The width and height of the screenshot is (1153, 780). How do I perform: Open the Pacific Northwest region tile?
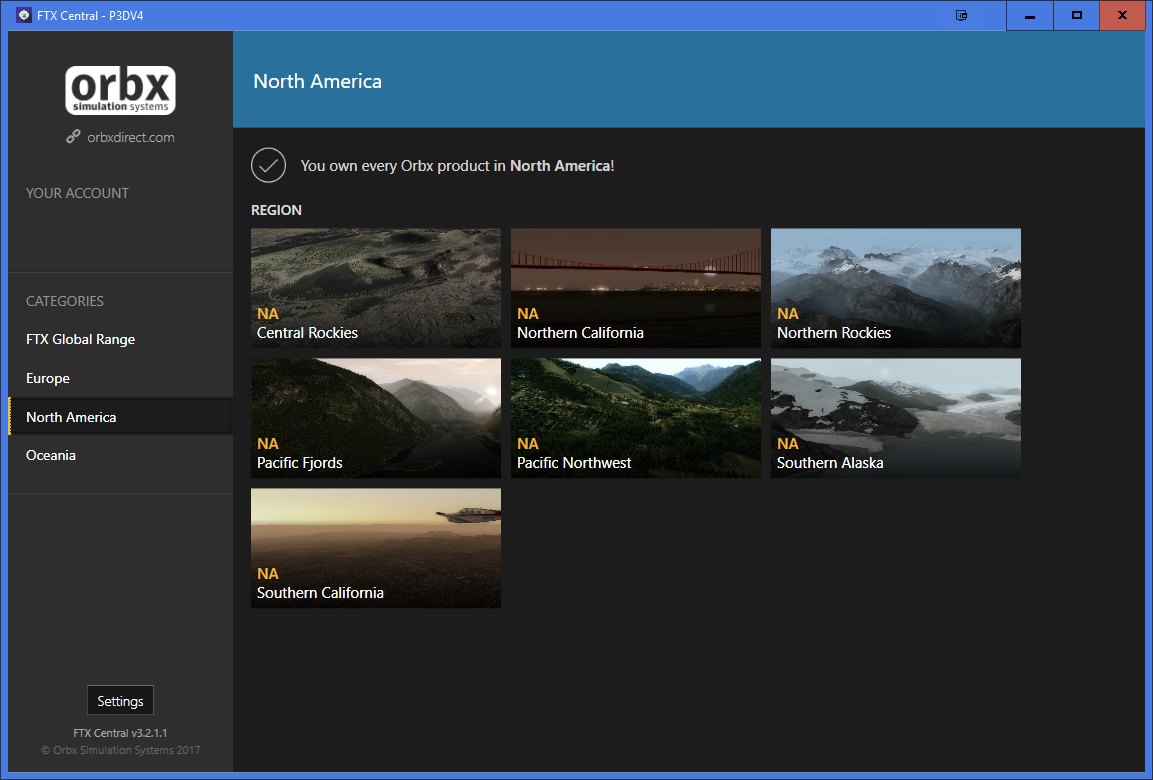tap(636, 418)
